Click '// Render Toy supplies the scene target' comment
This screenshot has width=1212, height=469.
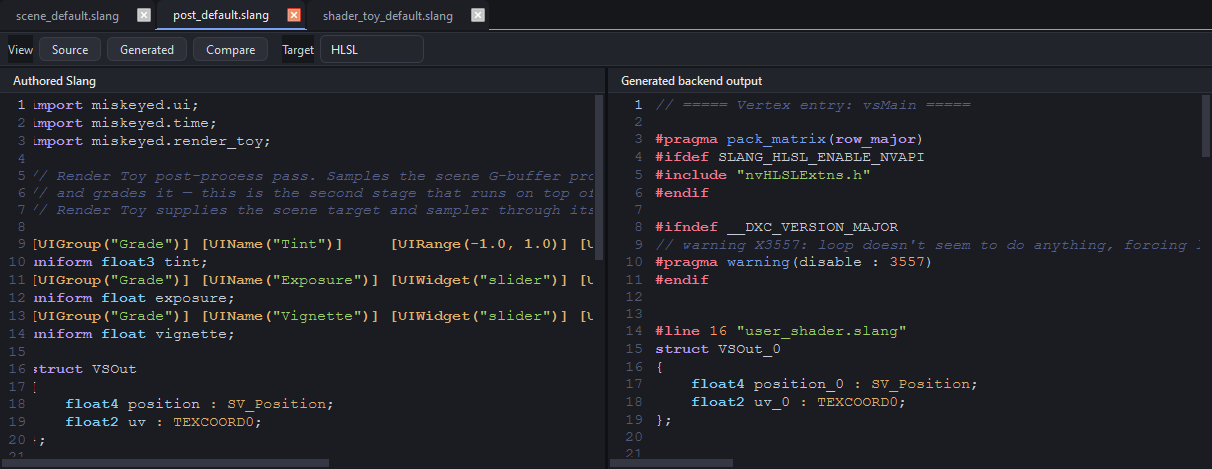point(314,211)
